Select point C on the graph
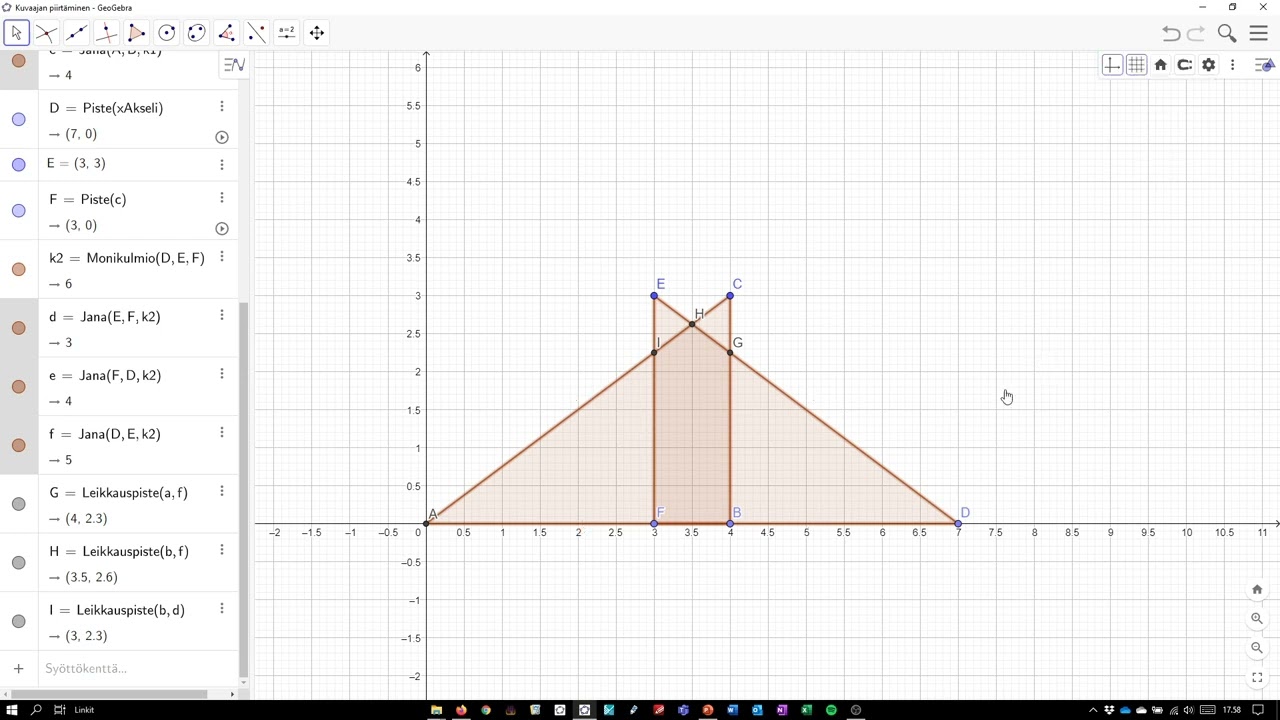The height and width of the screenshot is (720, 1280). pyautogui.click(x=730, y=296)
